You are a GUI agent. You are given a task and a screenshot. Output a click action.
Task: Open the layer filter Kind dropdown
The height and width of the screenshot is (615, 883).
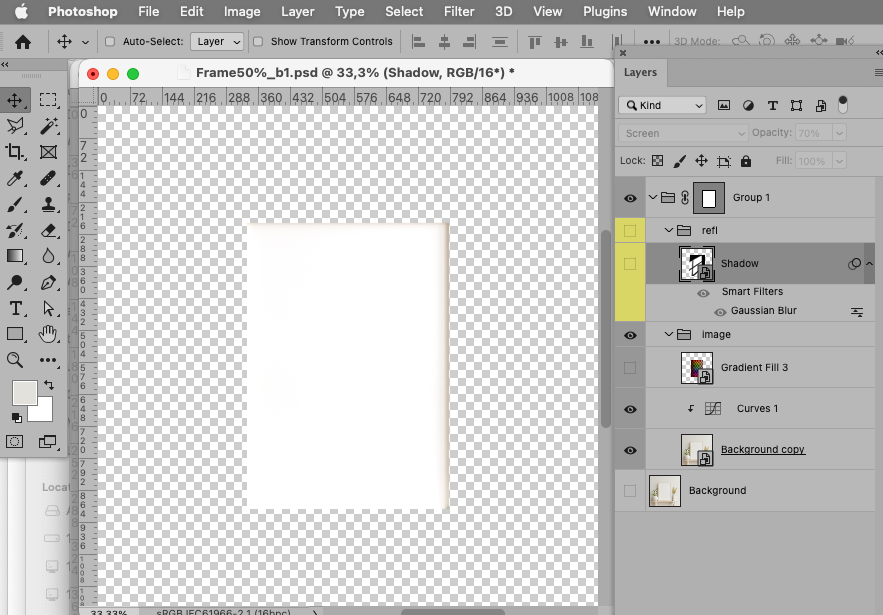coord(663,104)
